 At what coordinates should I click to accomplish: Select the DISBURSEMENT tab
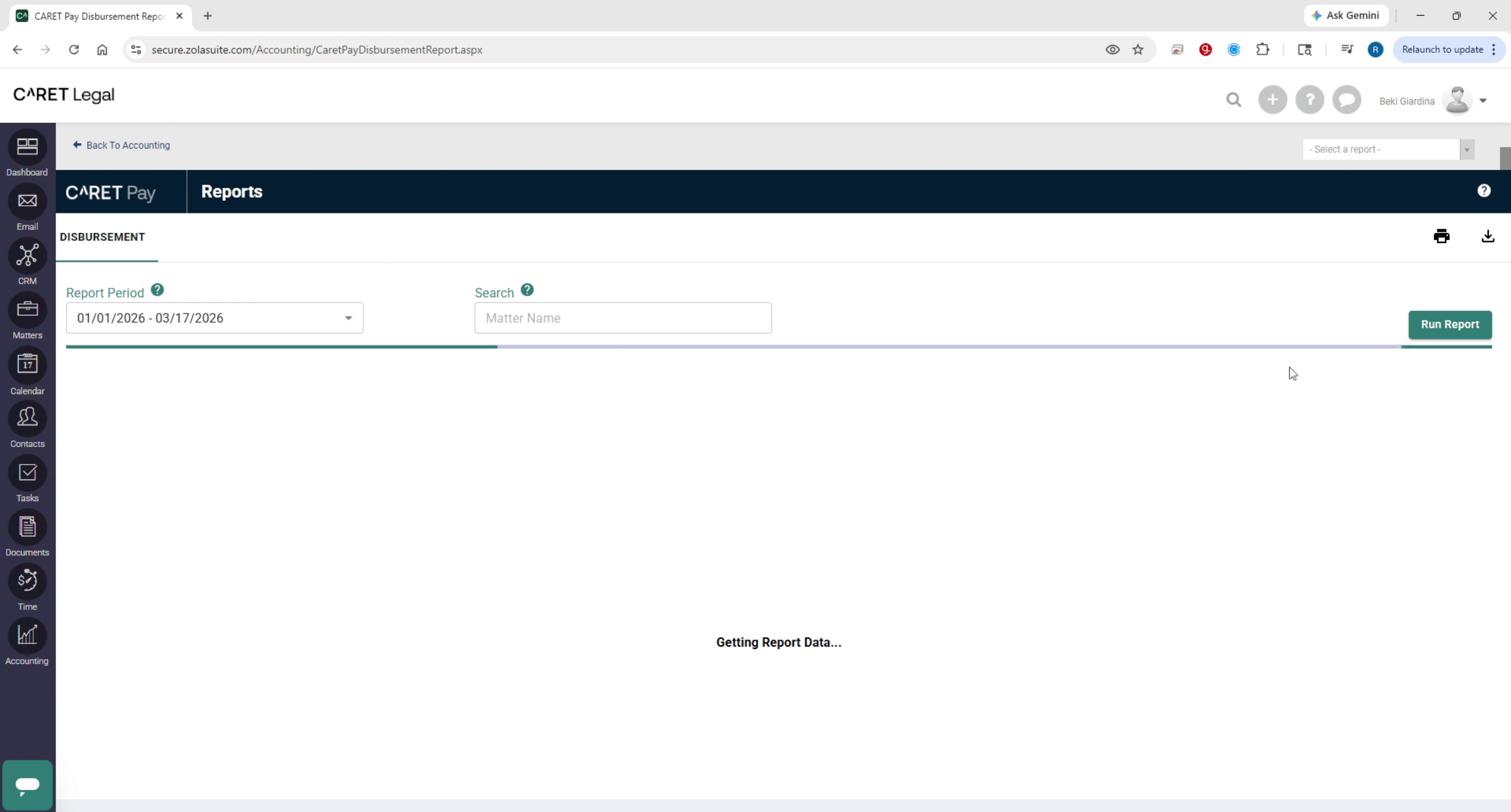[103, 237]
